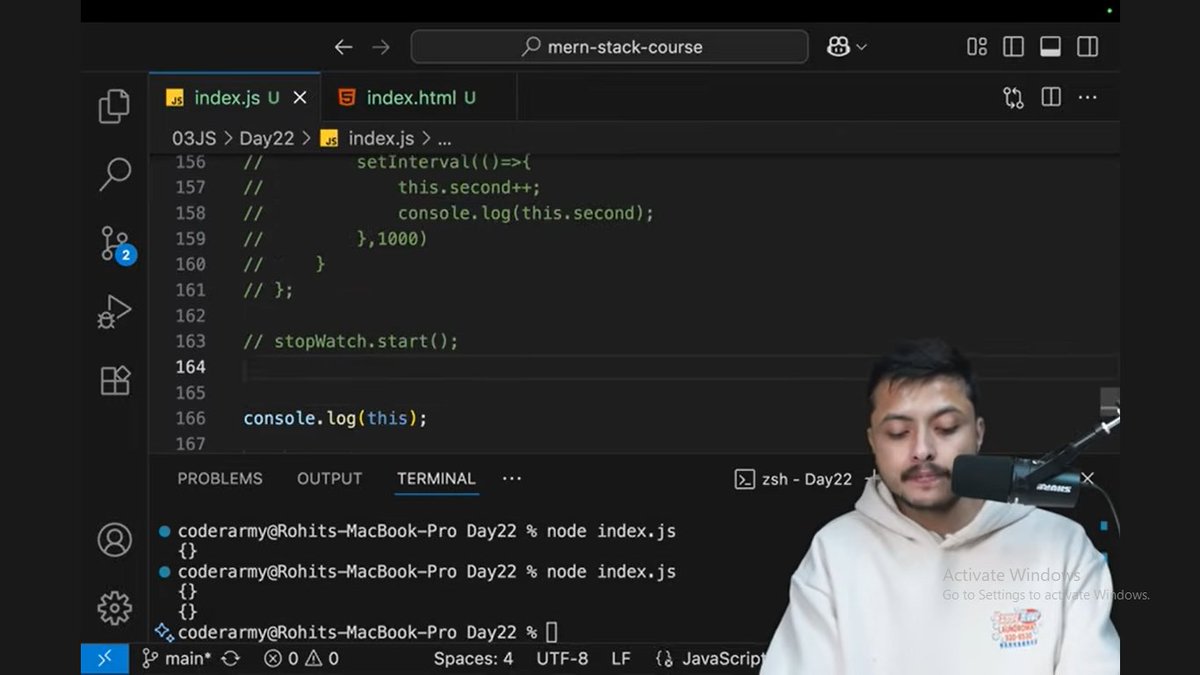The width and height of the screenshot is (1200, 675).
Task: Open more panel tabs ellipsis
Action: click(x=512, y=479)
